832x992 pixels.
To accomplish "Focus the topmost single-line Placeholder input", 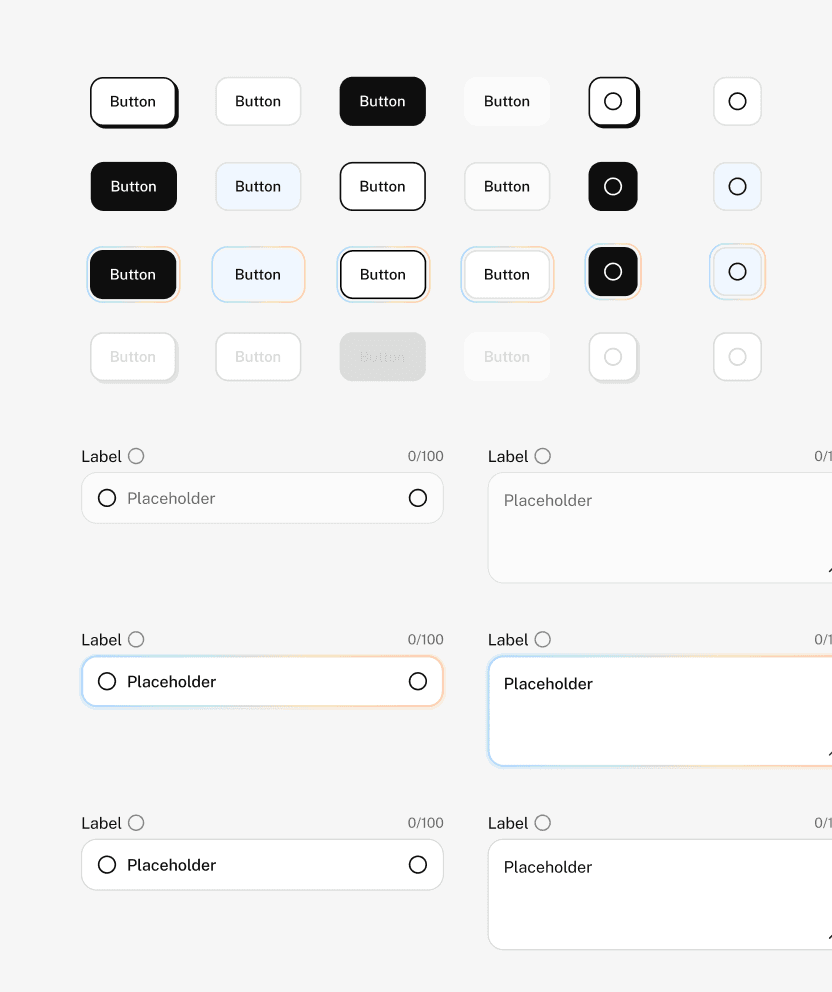I will (263, 498).
